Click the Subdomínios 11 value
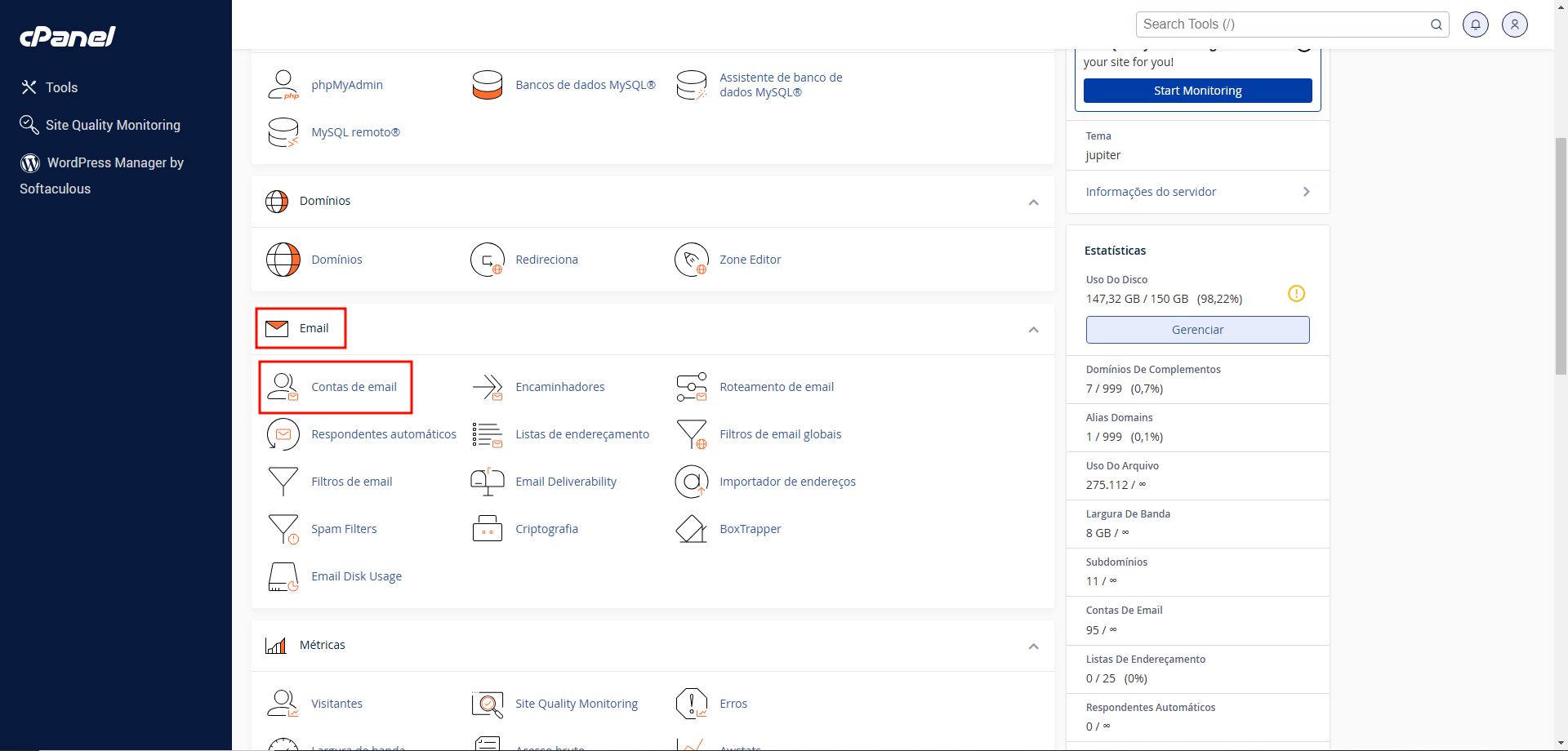Viewport: 1568px width, 751px height. [x=1092, y=581]
